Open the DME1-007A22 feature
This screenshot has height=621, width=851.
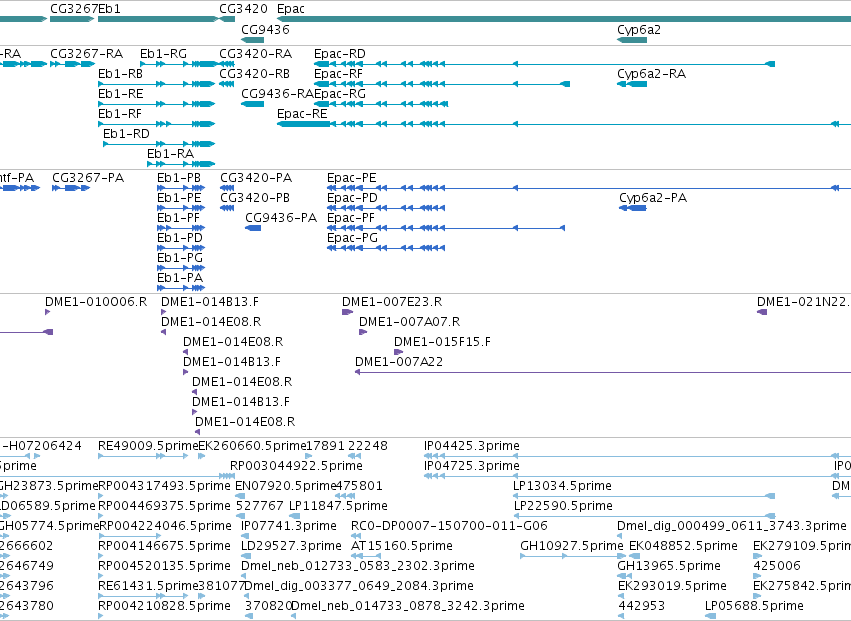(x=603, y=372)
